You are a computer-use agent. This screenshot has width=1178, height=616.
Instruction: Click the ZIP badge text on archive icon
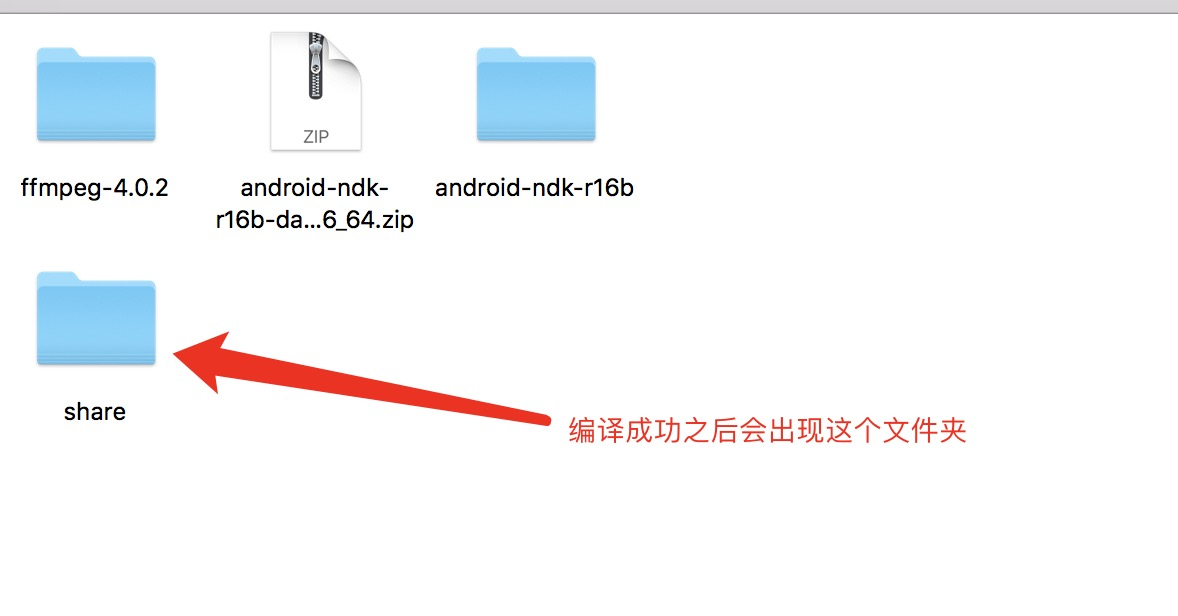click(x=316, y=137)
